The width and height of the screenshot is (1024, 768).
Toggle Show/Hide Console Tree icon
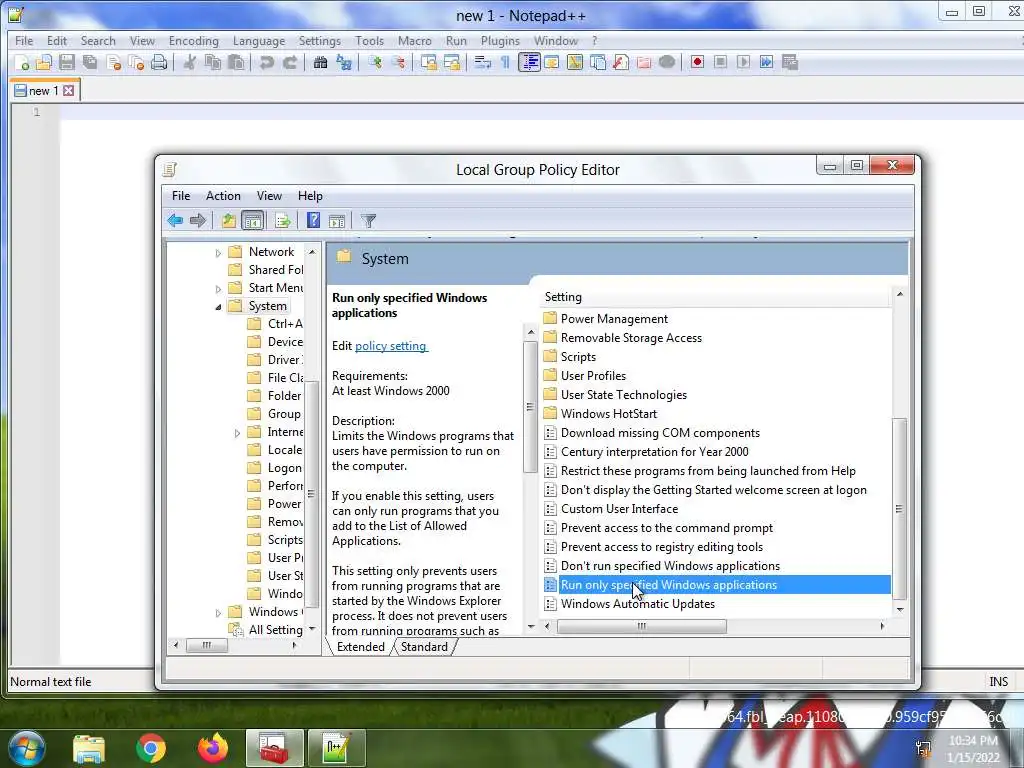point(252,221)
